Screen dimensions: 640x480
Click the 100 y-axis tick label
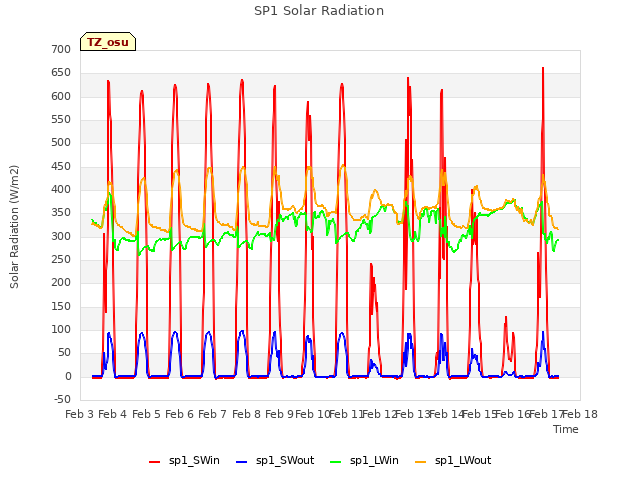point(61,329)
